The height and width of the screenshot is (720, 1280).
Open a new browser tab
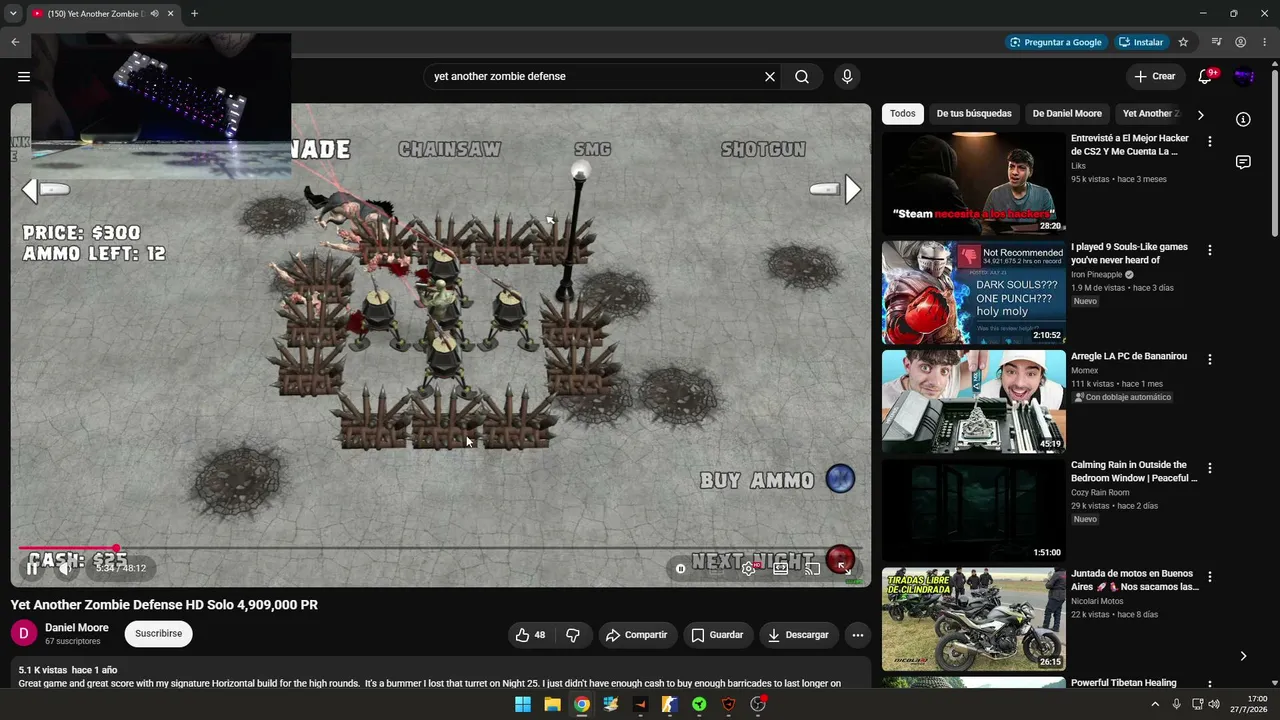(194, 14)
